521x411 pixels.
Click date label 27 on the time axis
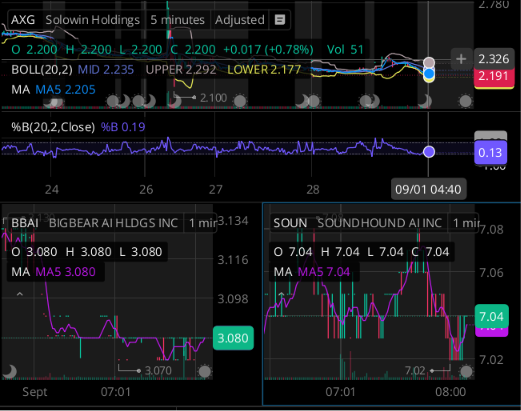click(x=216, y=190)
